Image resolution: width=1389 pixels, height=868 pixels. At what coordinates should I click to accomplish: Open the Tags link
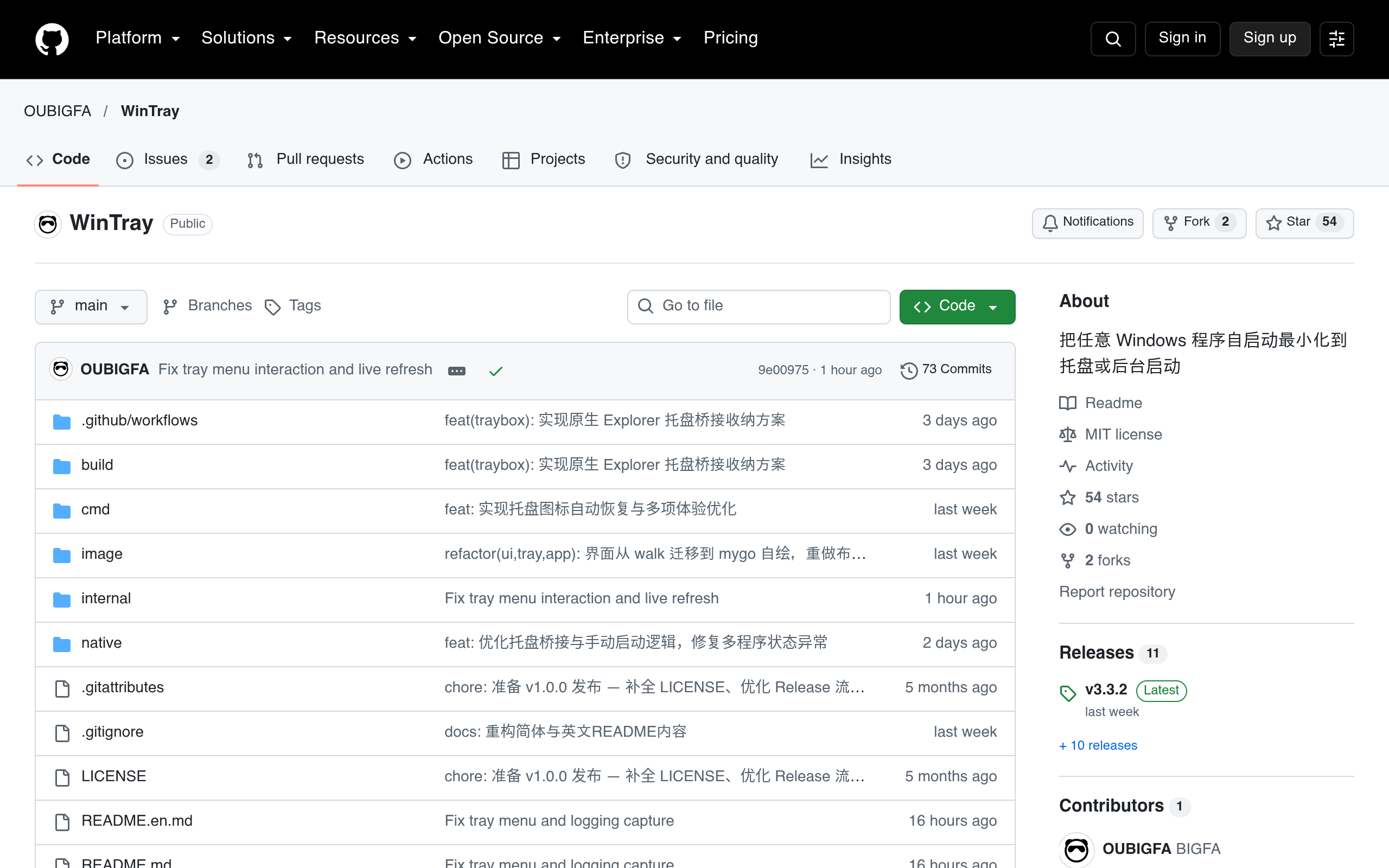click(x=293, y=306)
